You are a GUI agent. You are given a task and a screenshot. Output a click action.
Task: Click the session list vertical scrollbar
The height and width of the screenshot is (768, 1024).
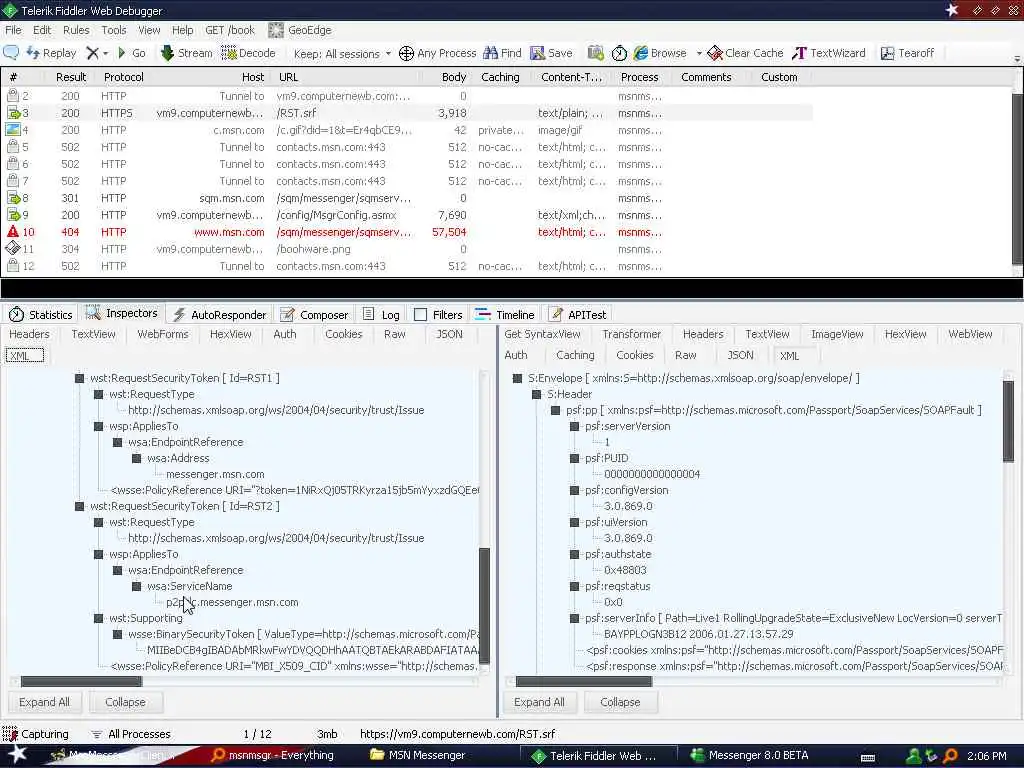1017,182
